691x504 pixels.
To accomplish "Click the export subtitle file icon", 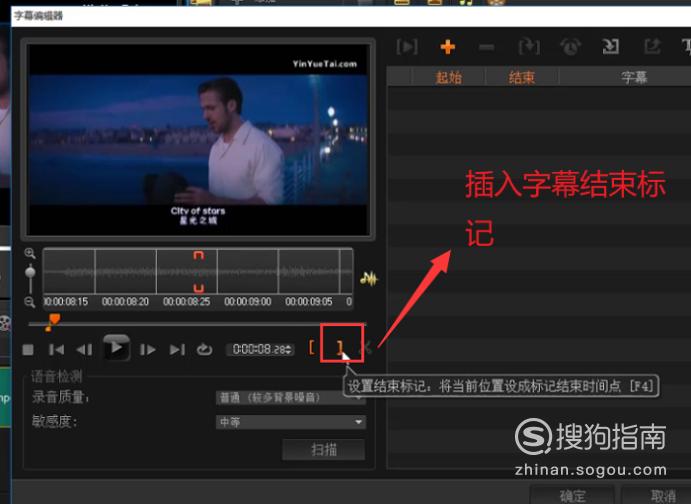I will [652, 47].
